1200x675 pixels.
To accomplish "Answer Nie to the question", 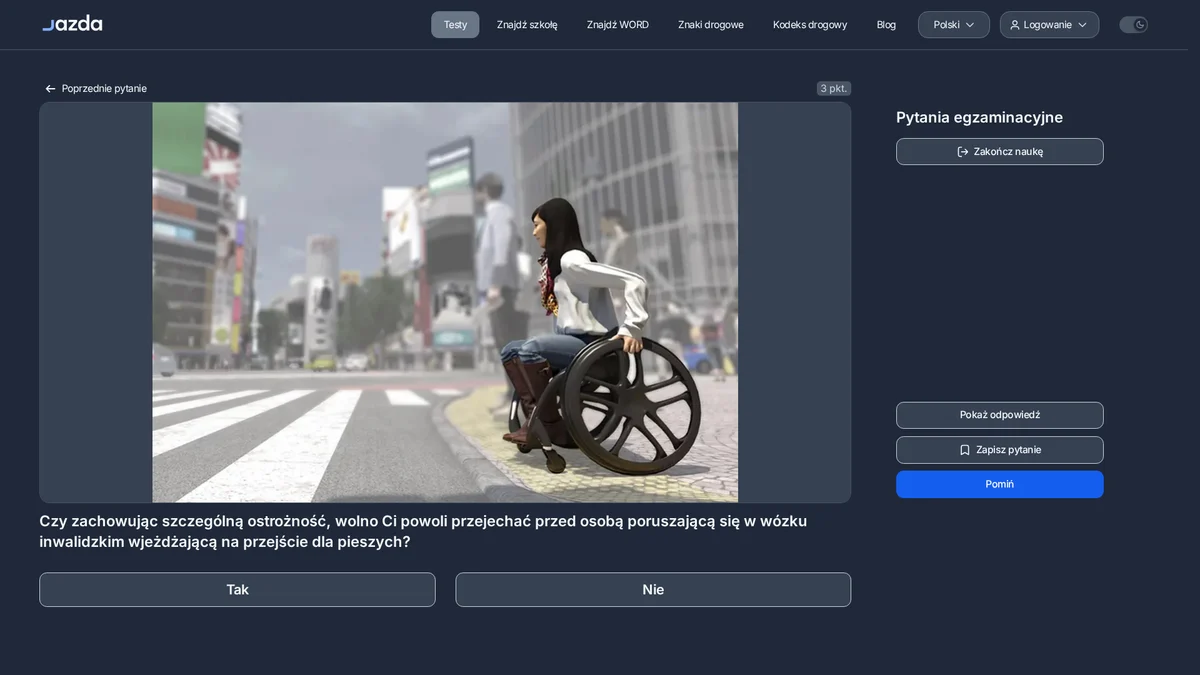I will (653, 590).
